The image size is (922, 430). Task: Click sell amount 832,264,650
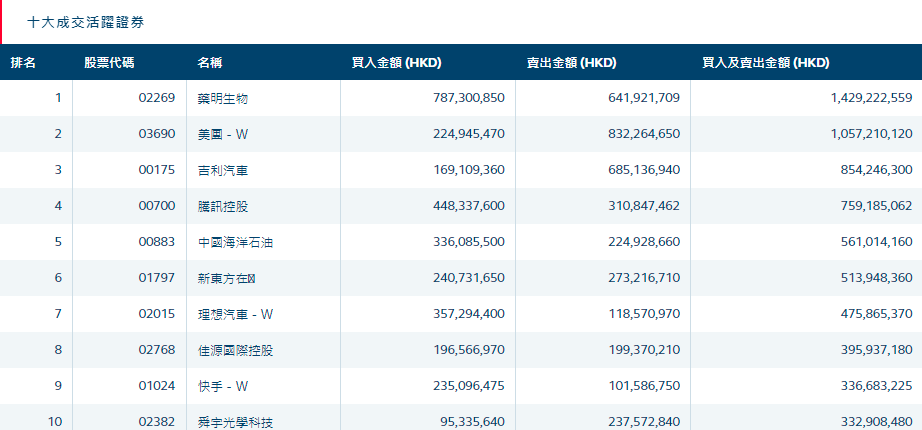644,134
